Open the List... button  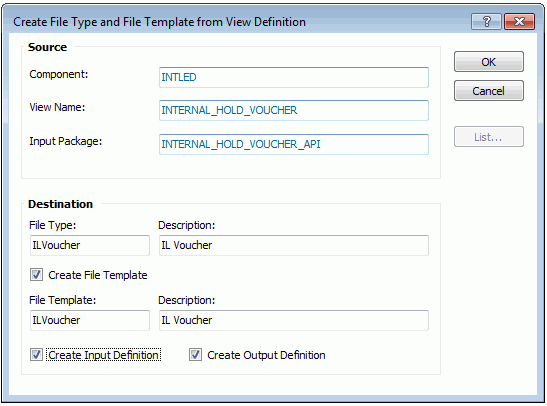(488, 137)
